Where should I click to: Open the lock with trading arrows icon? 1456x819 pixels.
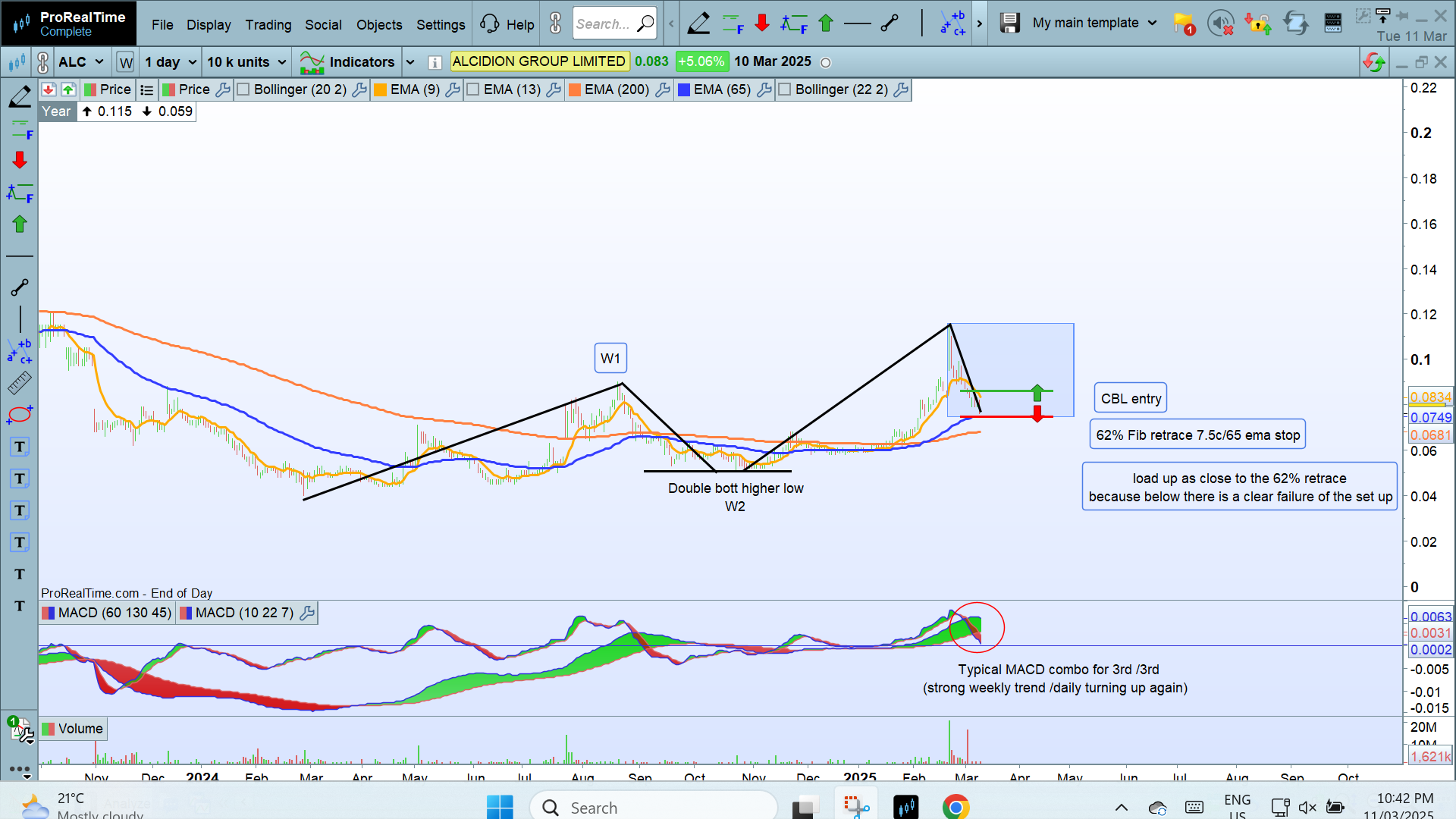point(1258,24)
